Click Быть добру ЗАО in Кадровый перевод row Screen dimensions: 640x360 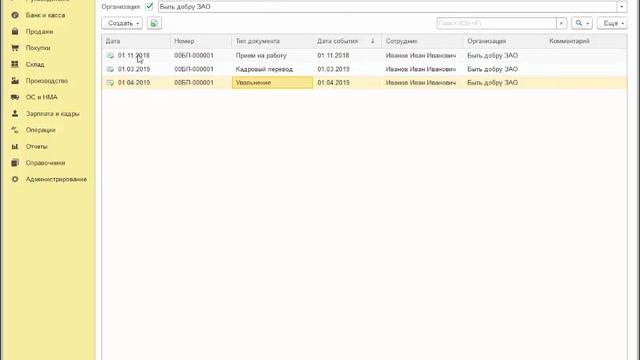(x=493, y=69)
